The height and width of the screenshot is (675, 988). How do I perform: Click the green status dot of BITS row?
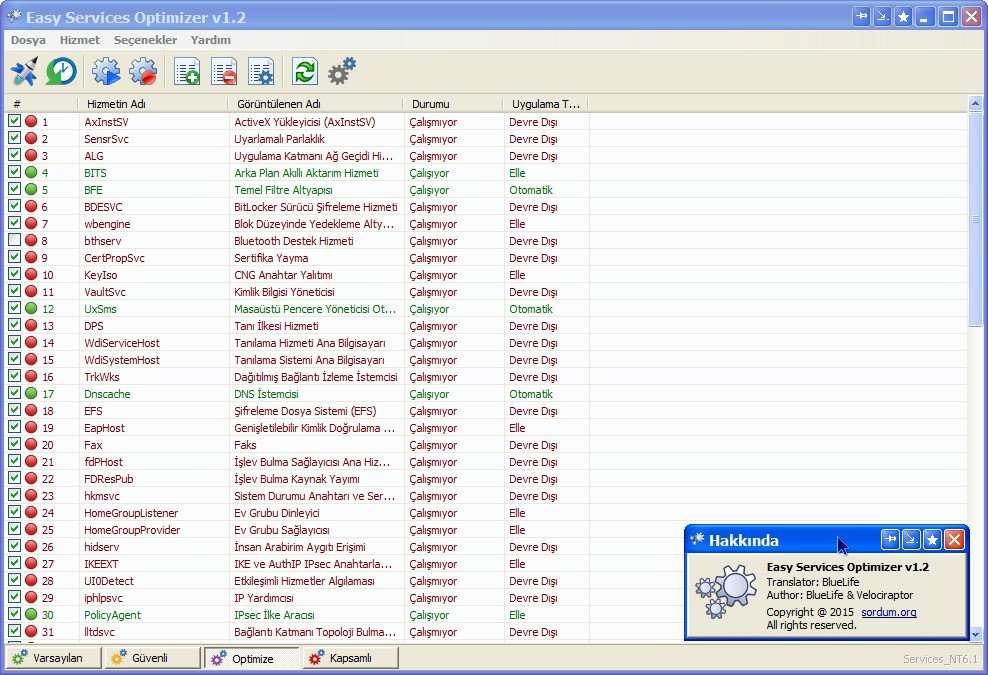(31, 172)
